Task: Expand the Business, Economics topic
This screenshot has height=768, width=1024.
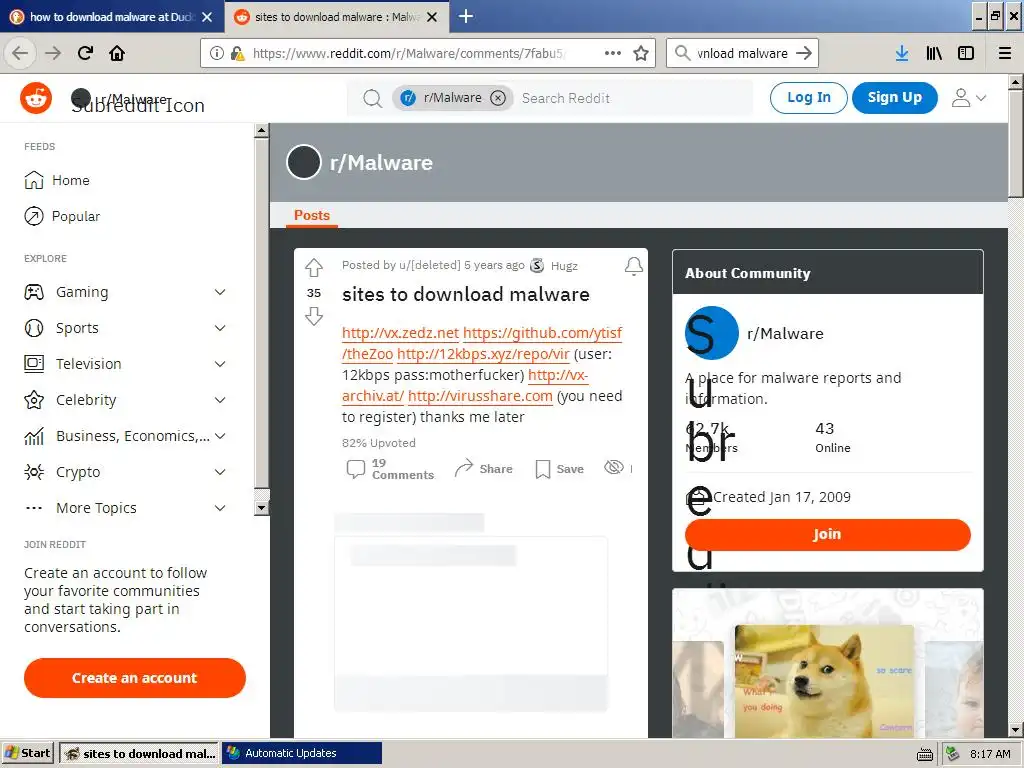Action: point(220,436)
